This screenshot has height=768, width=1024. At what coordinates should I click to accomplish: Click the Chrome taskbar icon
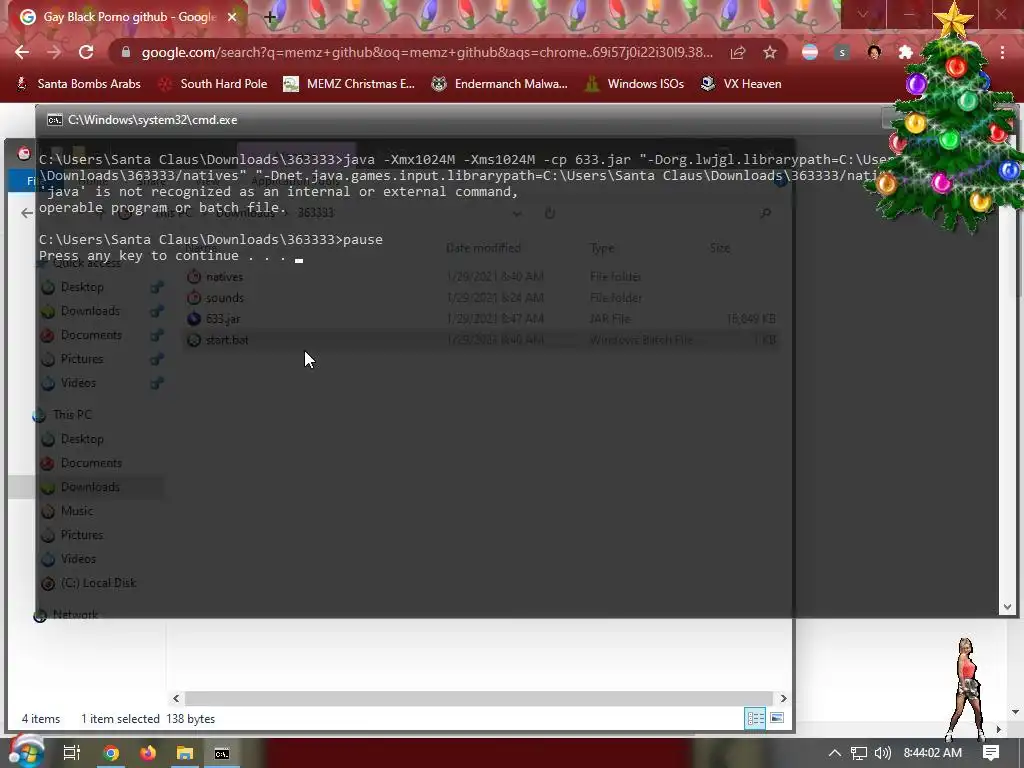[111, 753]
